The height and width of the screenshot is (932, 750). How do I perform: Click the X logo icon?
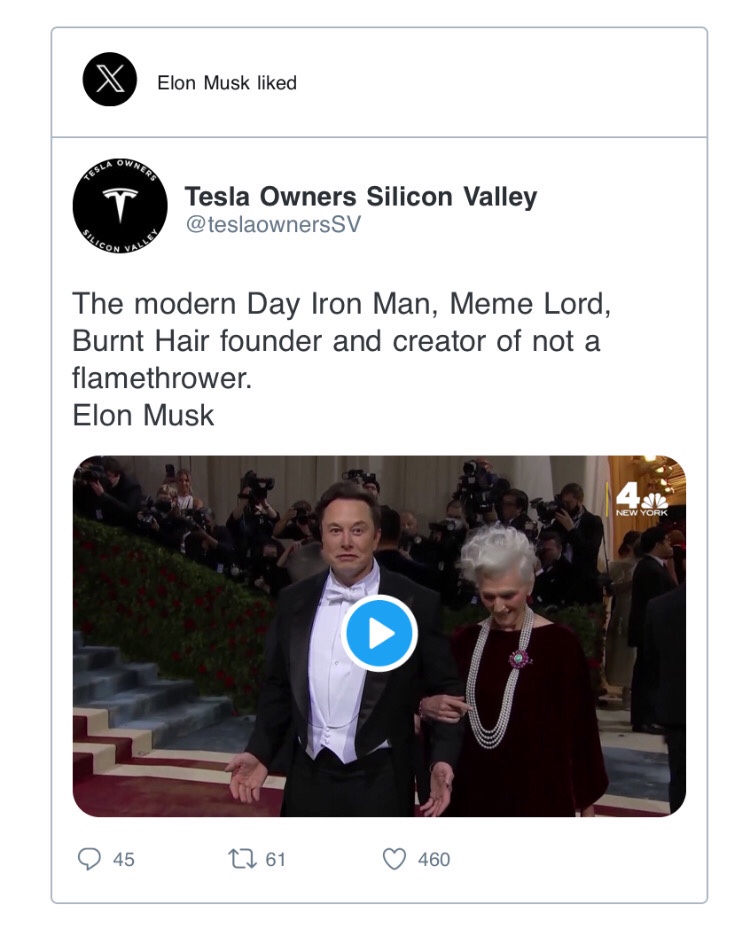coord(109,82)
